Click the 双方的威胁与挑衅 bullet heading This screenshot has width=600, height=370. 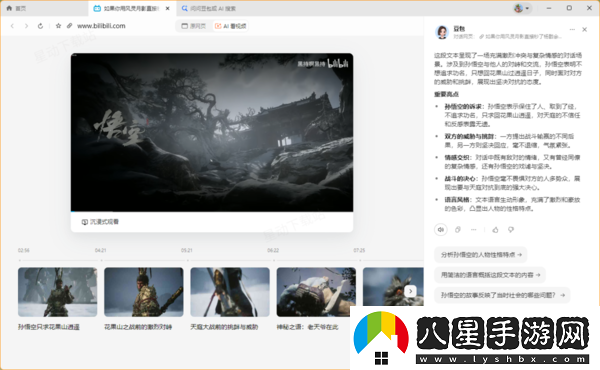pyautogui.click(x=469, y=136)
